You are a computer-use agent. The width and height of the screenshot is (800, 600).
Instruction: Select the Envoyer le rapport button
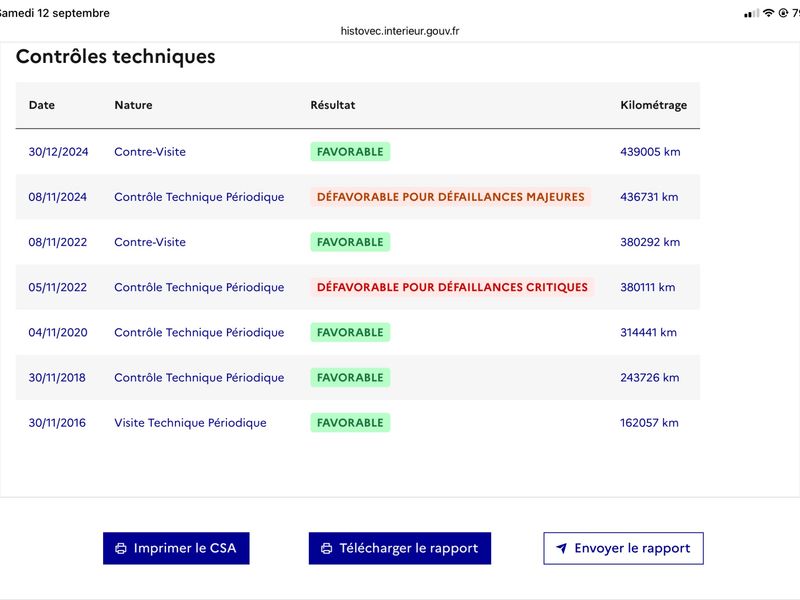(x=623, y=548)
